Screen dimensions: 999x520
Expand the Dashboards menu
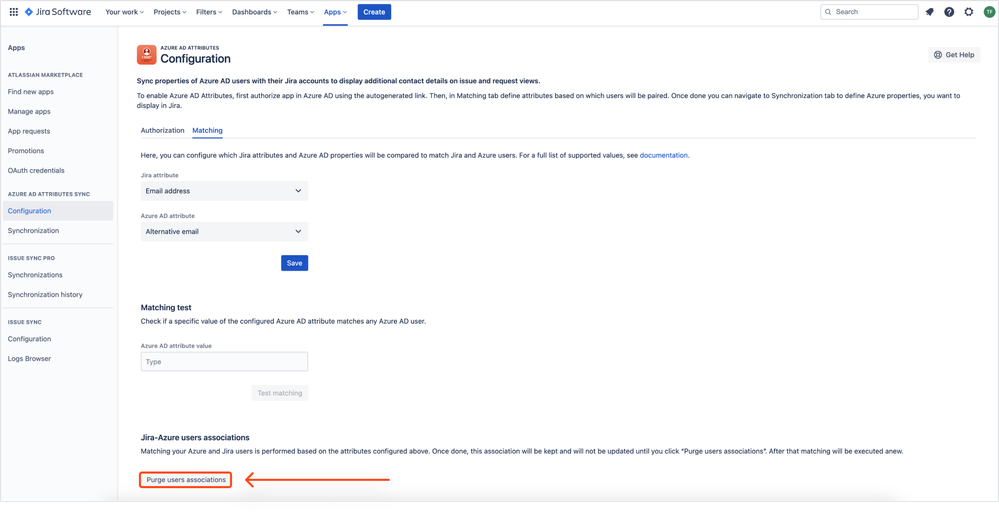pyautogui.click(x=254, y=12)
